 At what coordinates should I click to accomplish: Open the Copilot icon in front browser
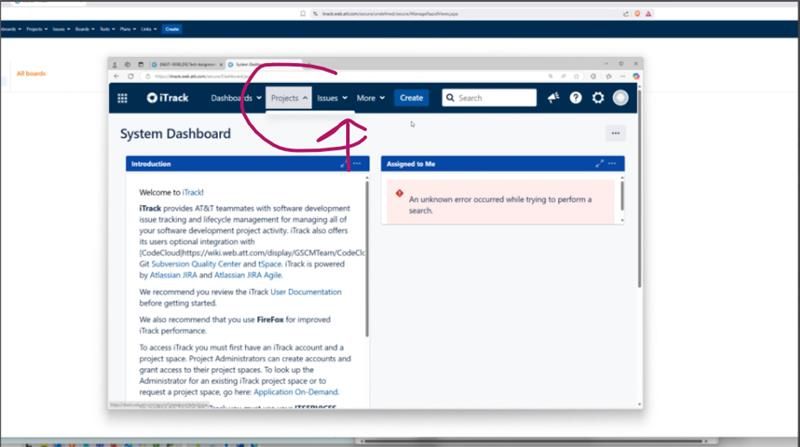click(x=636, y=76)
